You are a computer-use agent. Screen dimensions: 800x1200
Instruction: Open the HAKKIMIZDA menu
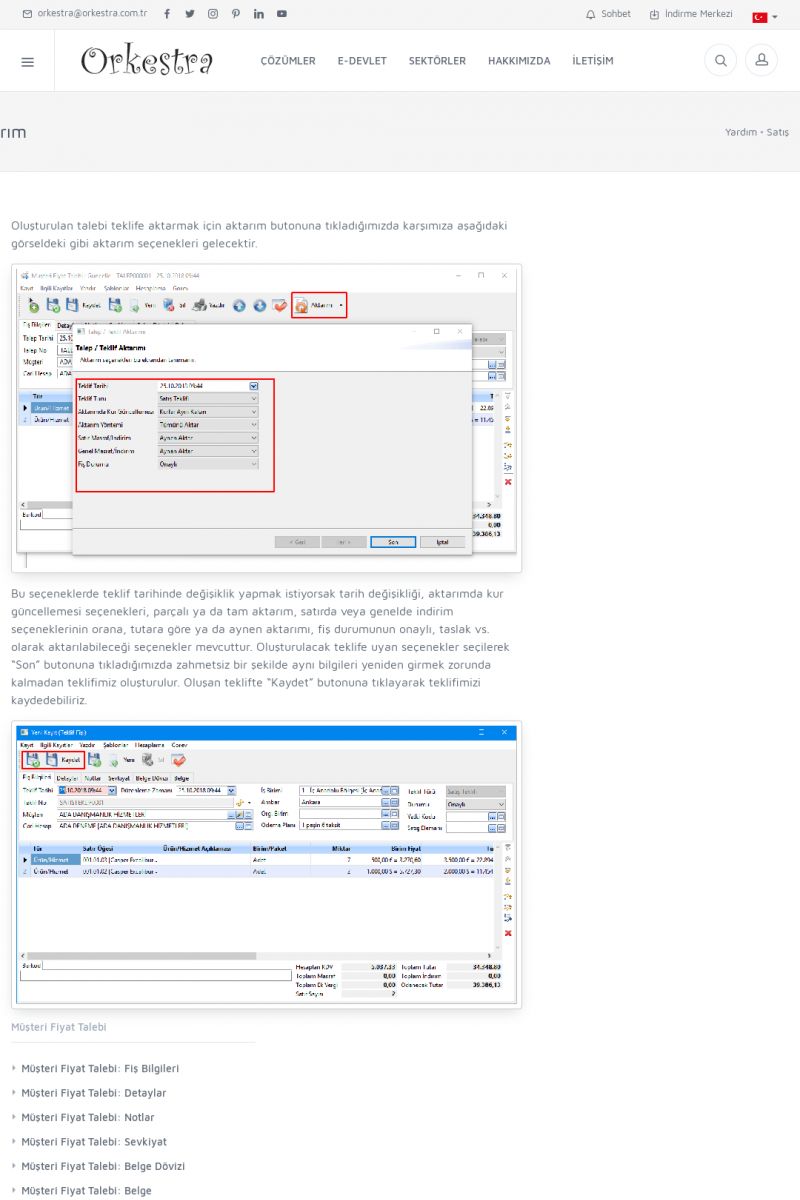coord(519,61)
